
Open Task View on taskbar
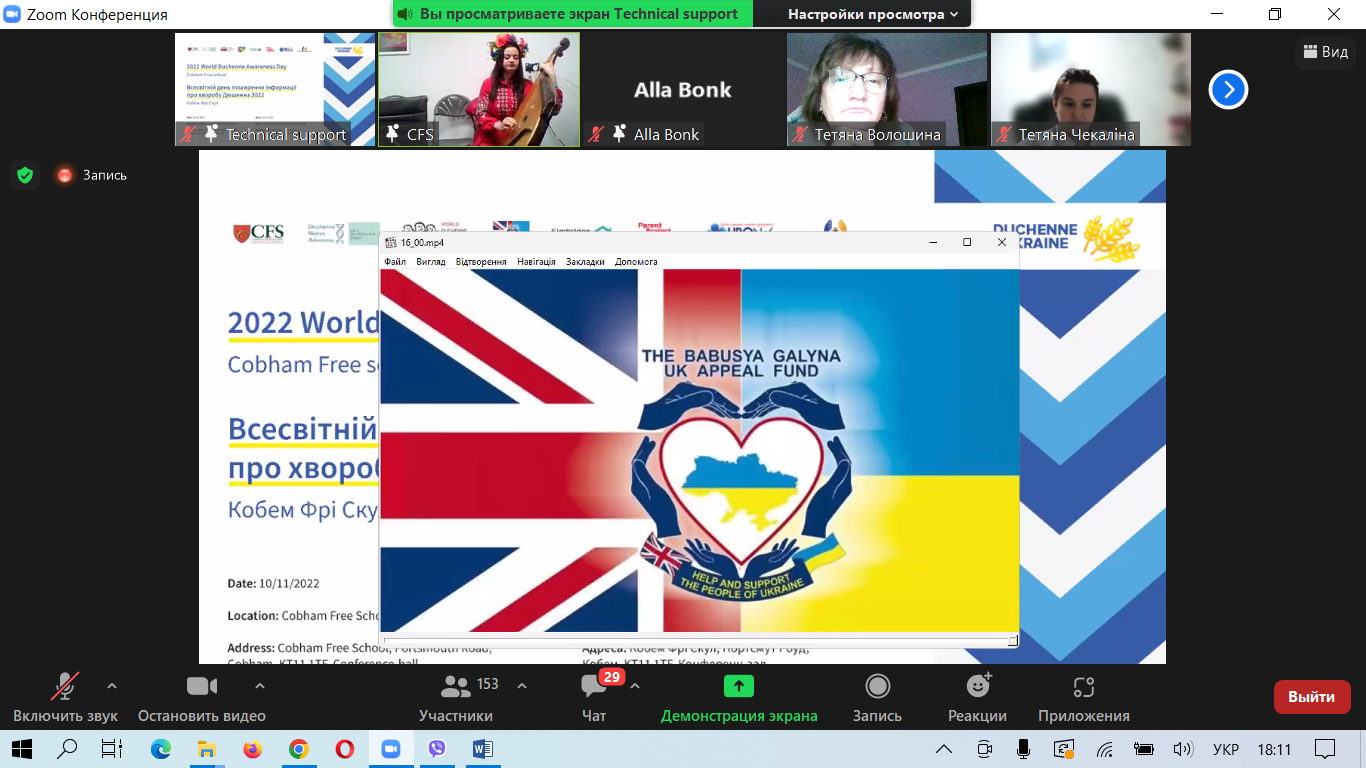pyautogui.click(x=112, y=748)
